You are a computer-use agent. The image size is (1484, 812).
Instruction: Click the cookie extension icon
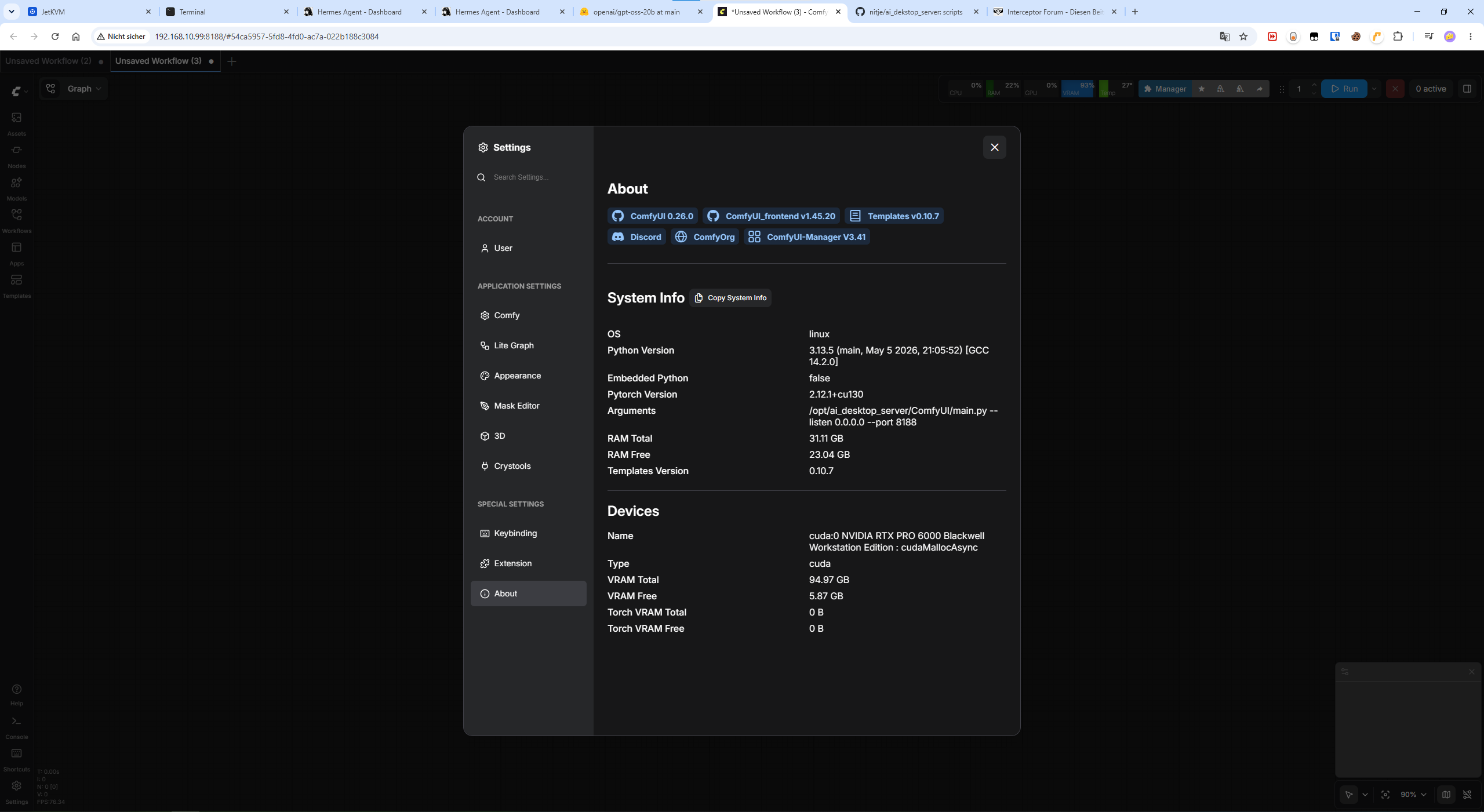pos(1356,37)
